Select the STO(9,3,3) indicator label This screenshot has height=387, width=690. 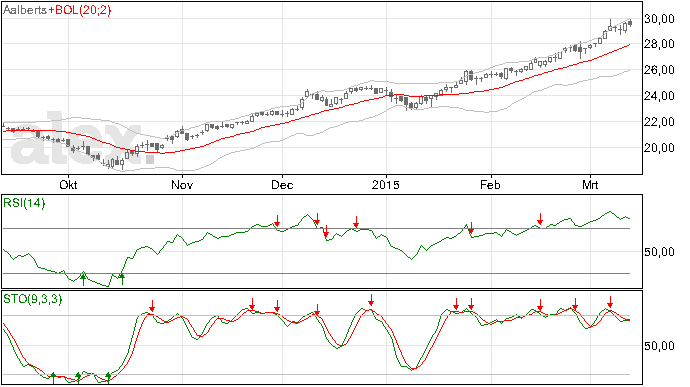33,299
